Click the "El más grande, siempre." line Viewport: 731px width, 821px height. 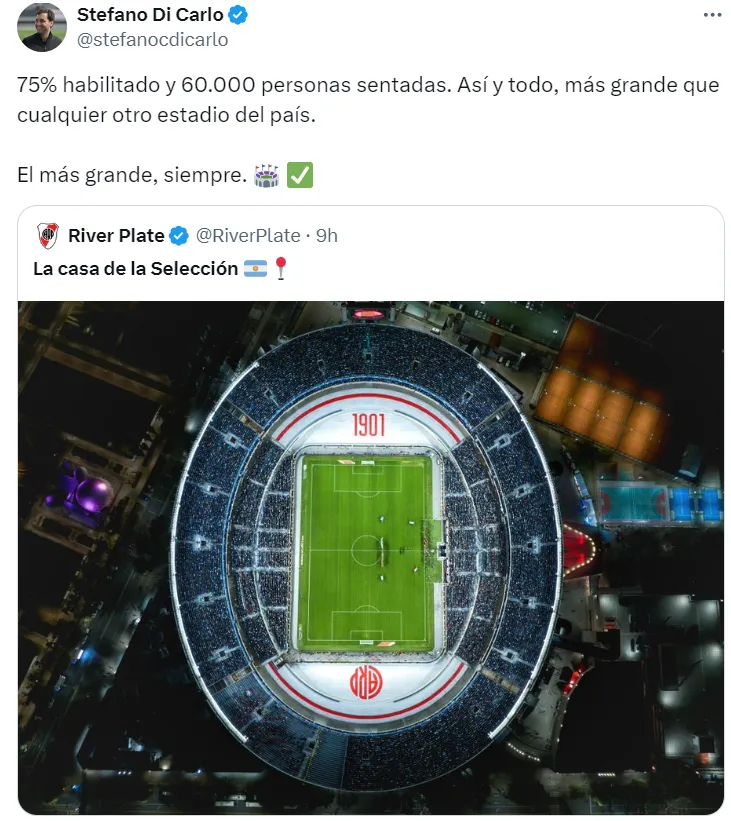point(131,176)
